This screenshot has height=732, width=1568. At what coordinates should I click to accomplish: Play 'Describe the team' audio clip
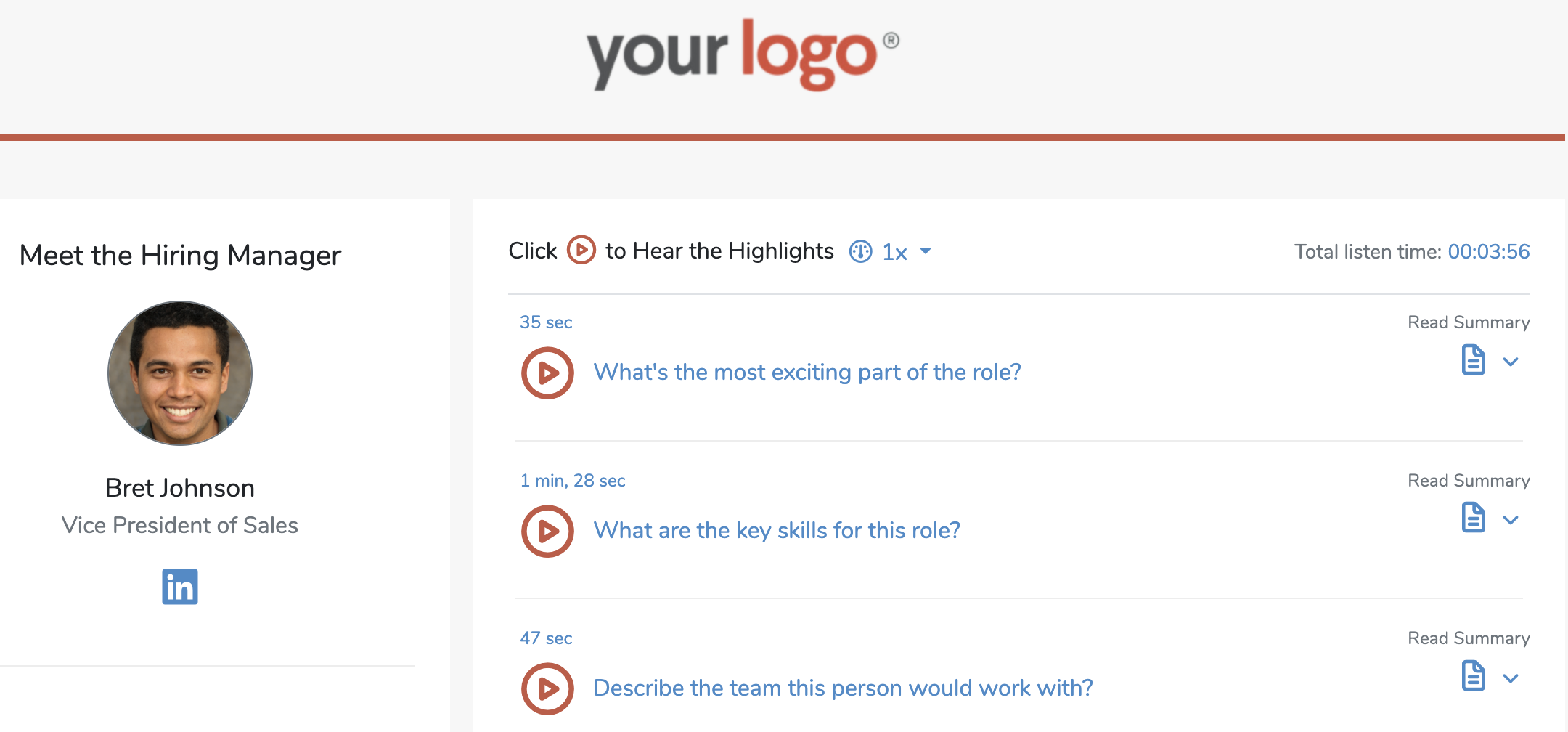pos(547,688)
